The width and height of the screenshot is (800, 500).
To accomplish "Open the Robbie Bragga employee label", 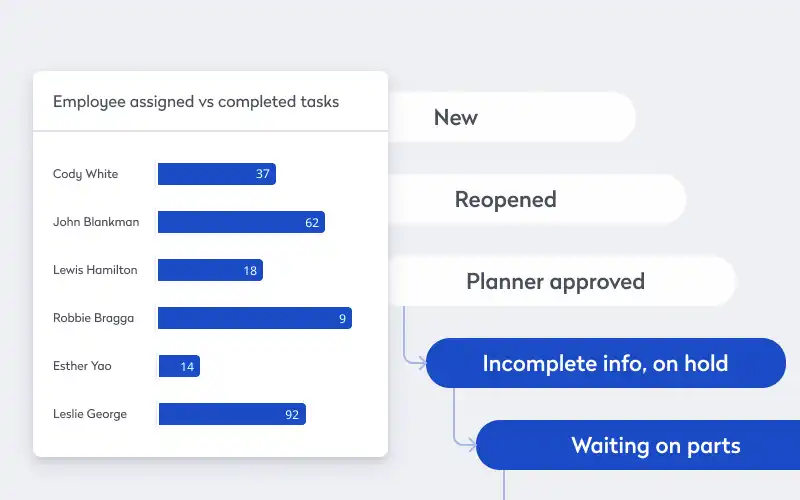I will [93, 318].
